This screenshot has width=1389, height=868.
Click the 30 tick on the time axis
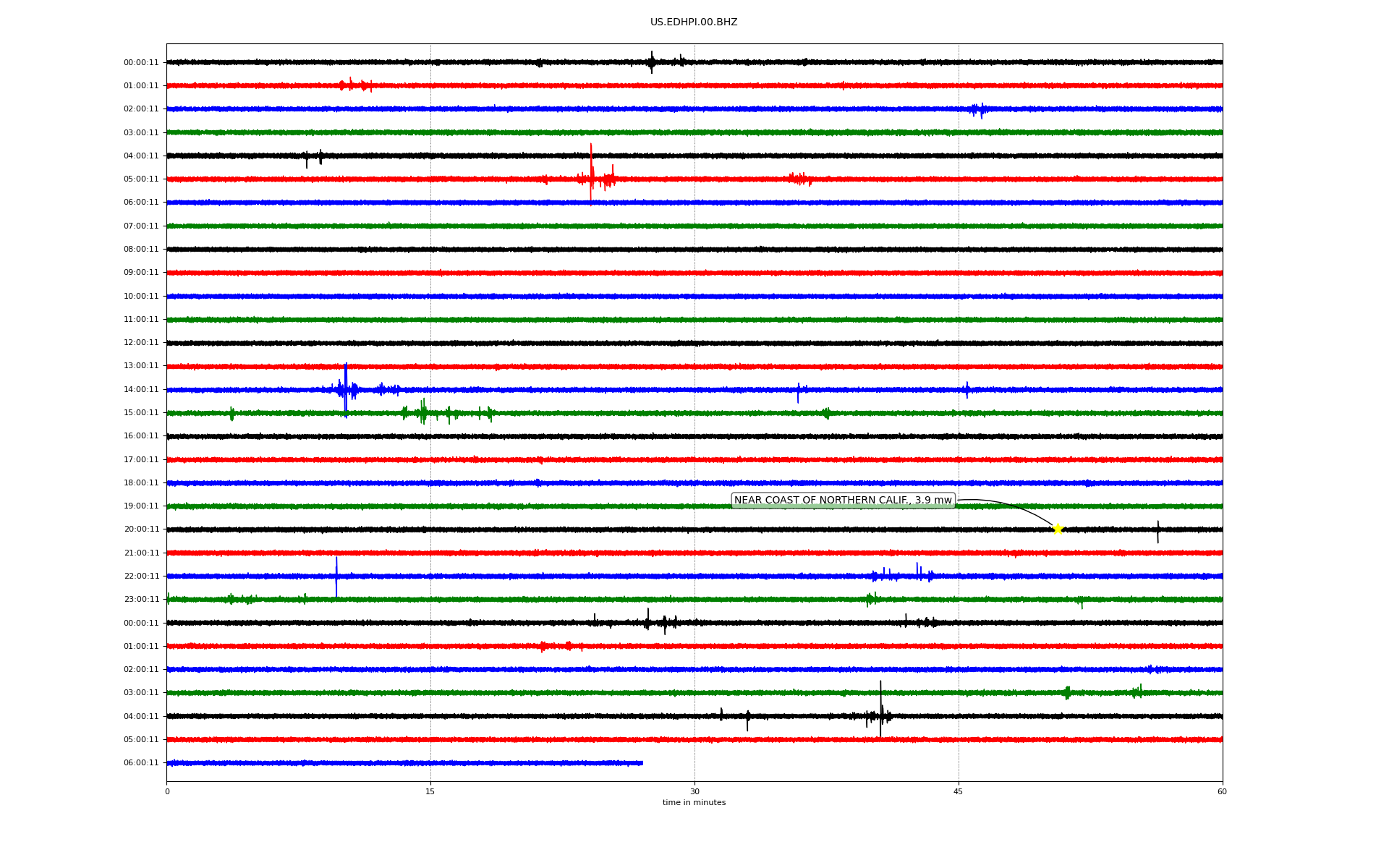click(x=694, y=791)
